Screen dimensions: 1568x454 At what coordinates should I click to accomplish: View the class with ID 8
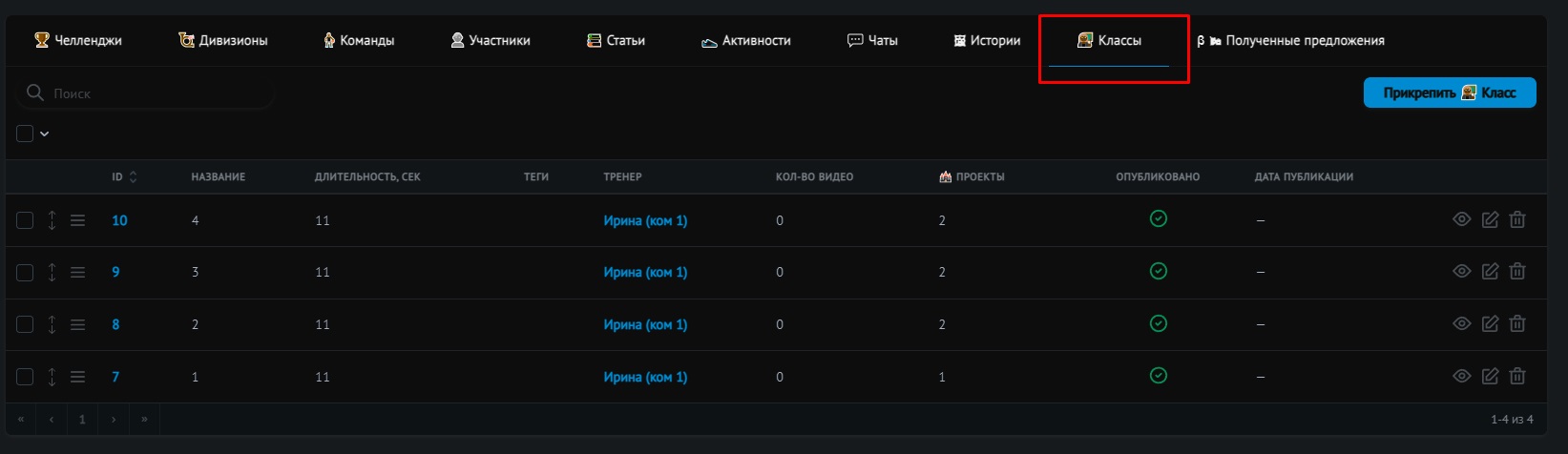(x=1461, y=324)
